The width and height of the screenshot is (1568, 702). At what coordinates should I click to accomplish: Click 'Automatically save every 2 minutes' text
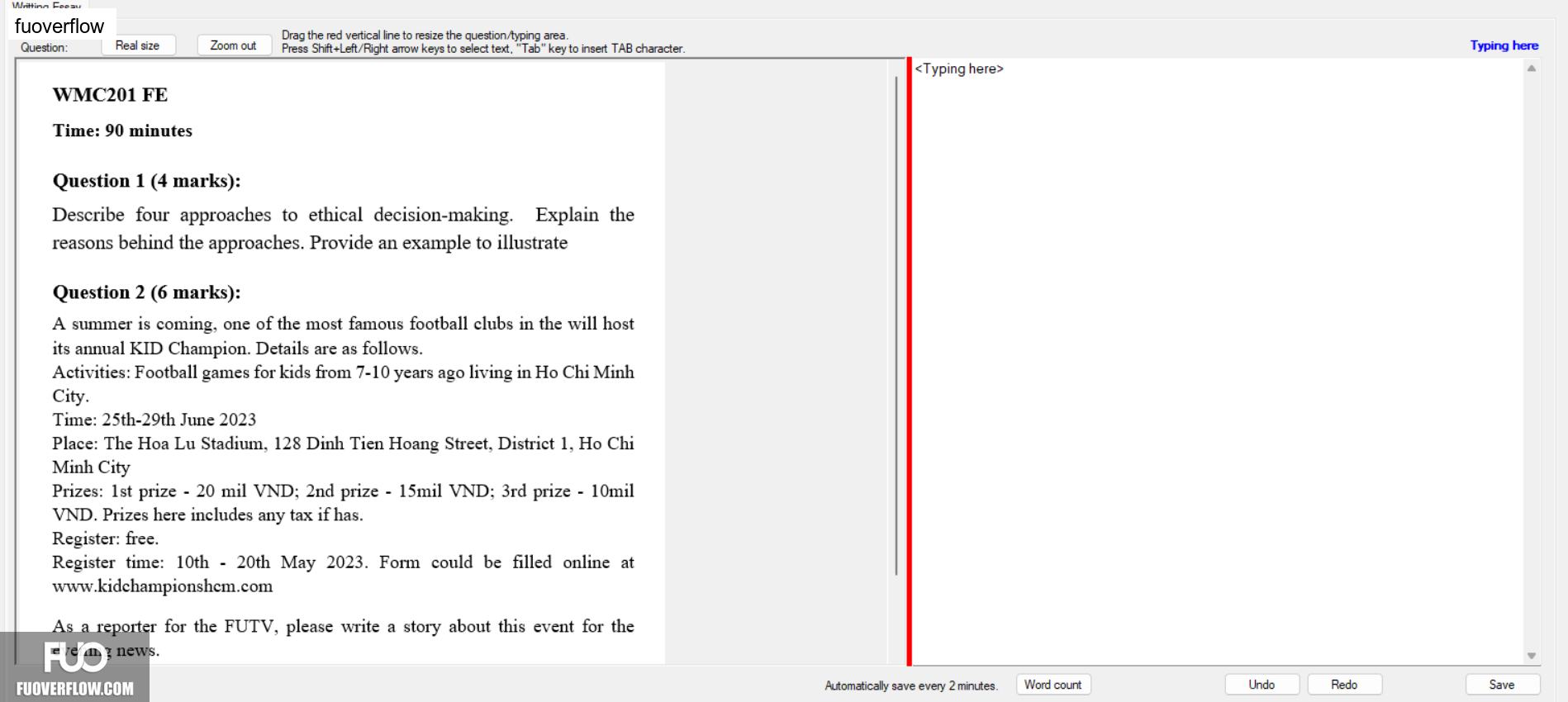click(911, 685)
